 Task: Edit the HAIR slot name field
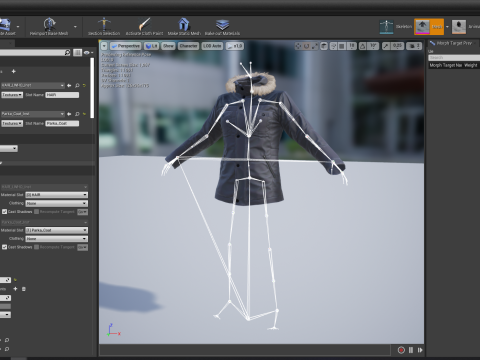pyautogui.click(x=62, y=95)
